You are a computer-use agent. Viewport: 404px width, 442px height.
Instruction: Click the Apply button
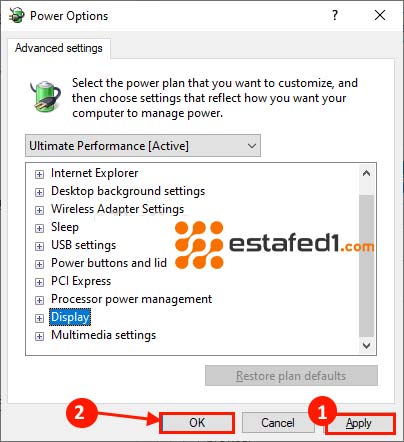click(359, 423)
